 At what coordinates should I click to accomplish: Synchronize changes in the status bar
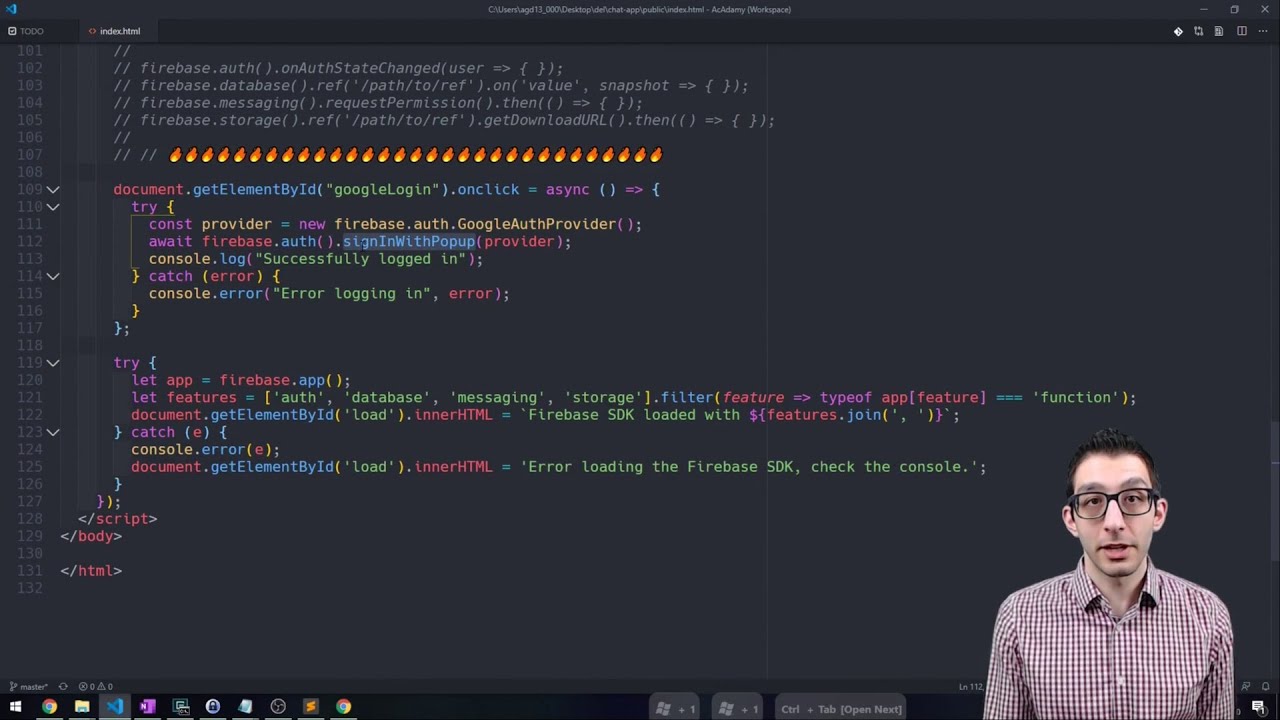click(x=63, y=687)
